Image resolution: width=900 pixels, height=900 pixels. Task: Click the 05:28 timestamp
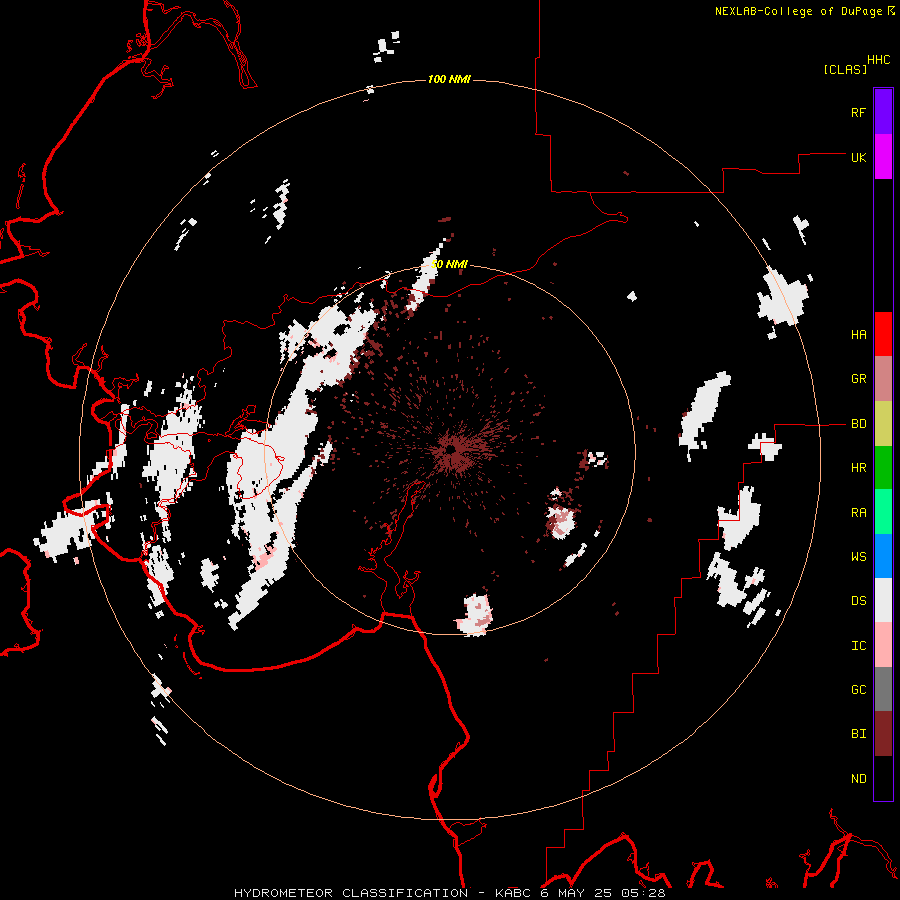[643, 893]
